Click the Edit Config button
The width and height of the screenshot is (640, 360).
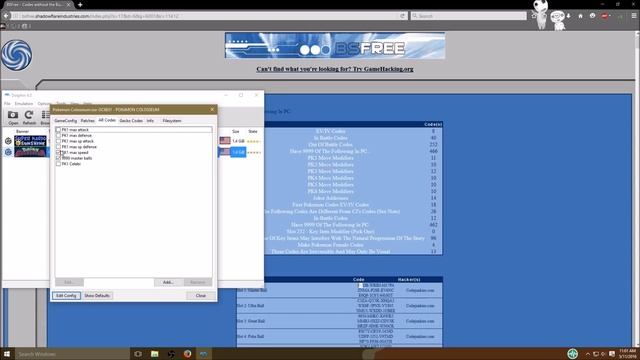(66, 296)
